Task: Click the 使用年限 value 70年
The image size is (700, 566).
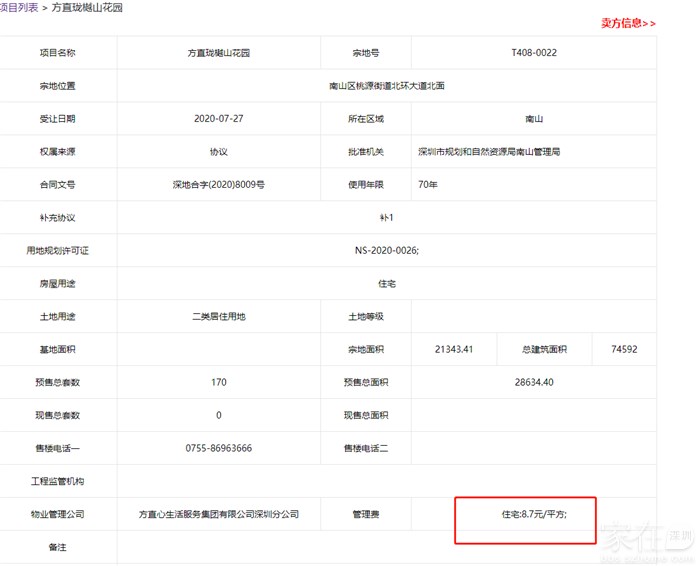Action: coord(430,185)
